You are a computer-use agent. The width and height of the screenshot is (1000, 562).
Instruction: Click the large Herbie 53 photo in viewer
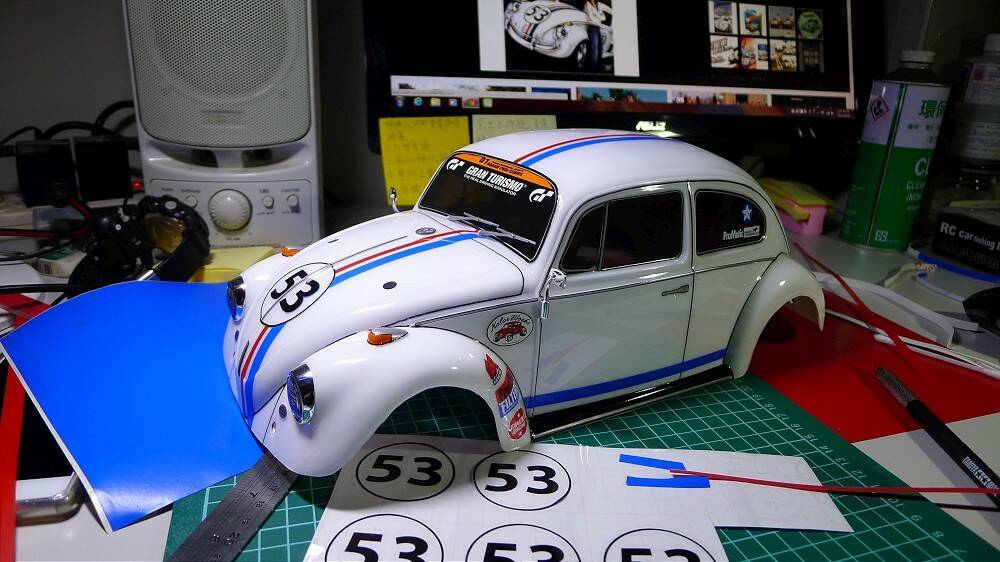[558, 35]
